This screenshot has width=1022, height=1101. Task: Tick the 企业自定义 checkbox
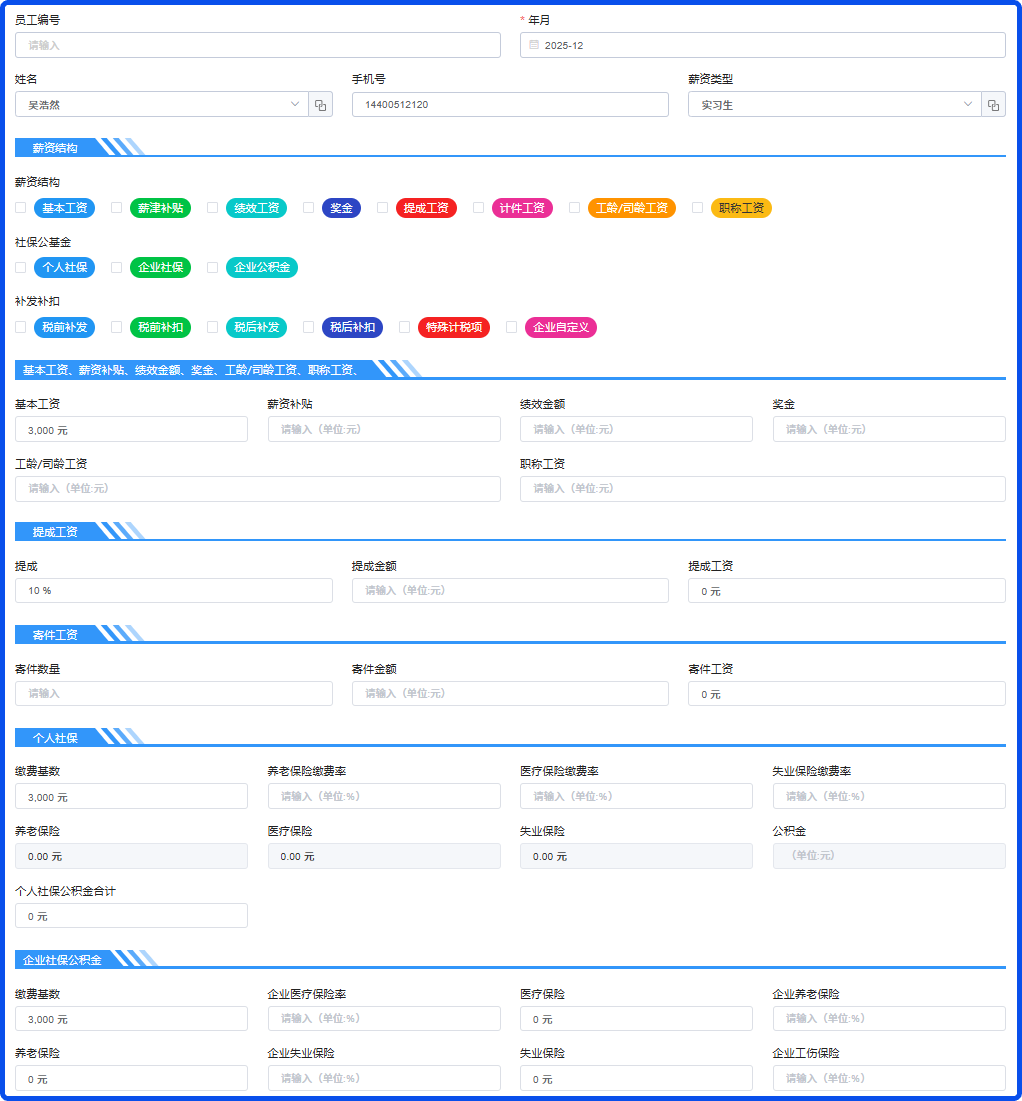511,327
